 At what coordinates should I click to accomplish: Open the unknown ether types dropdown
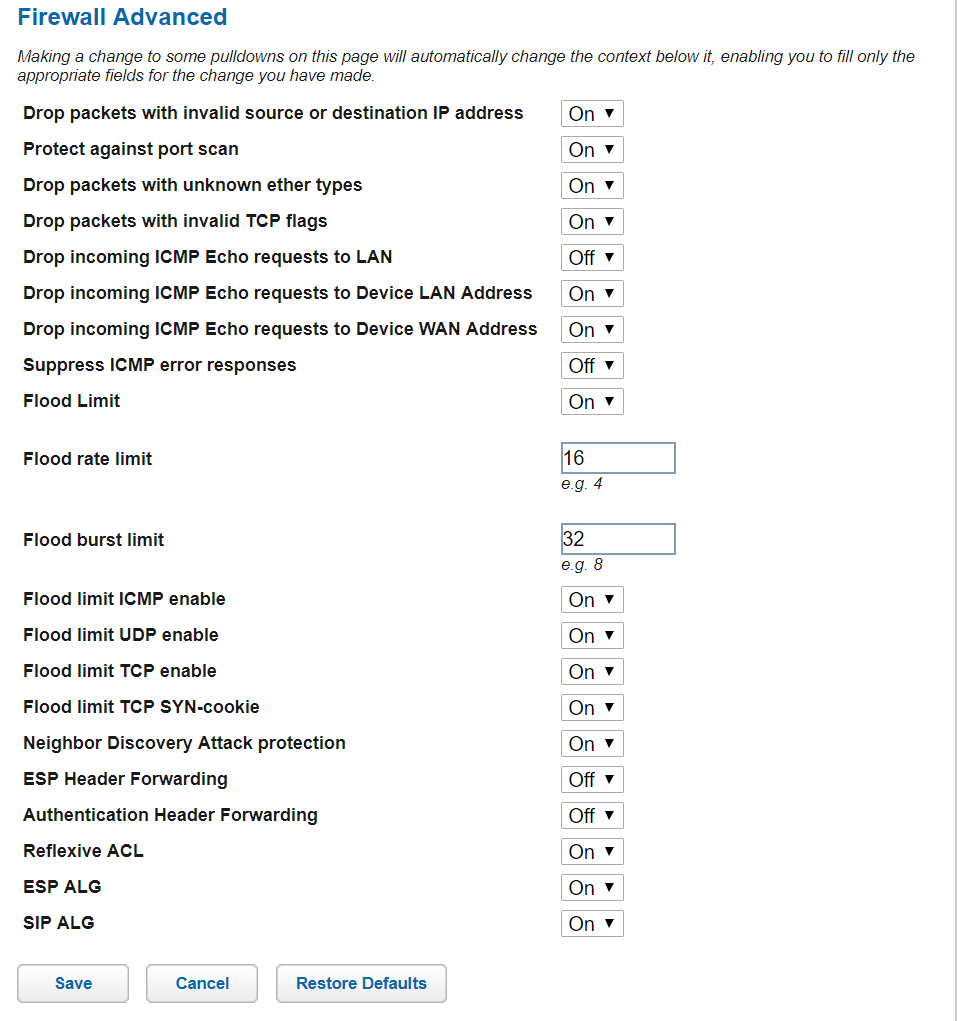click(591, 185)
